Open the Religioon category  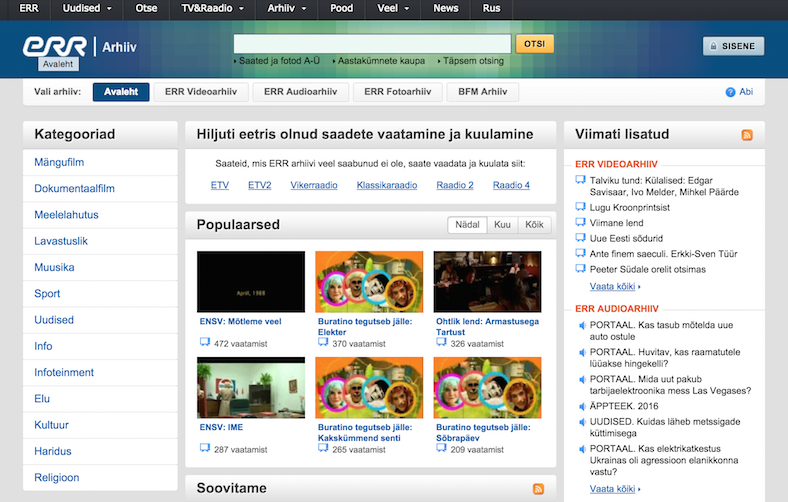coord(57,477)
